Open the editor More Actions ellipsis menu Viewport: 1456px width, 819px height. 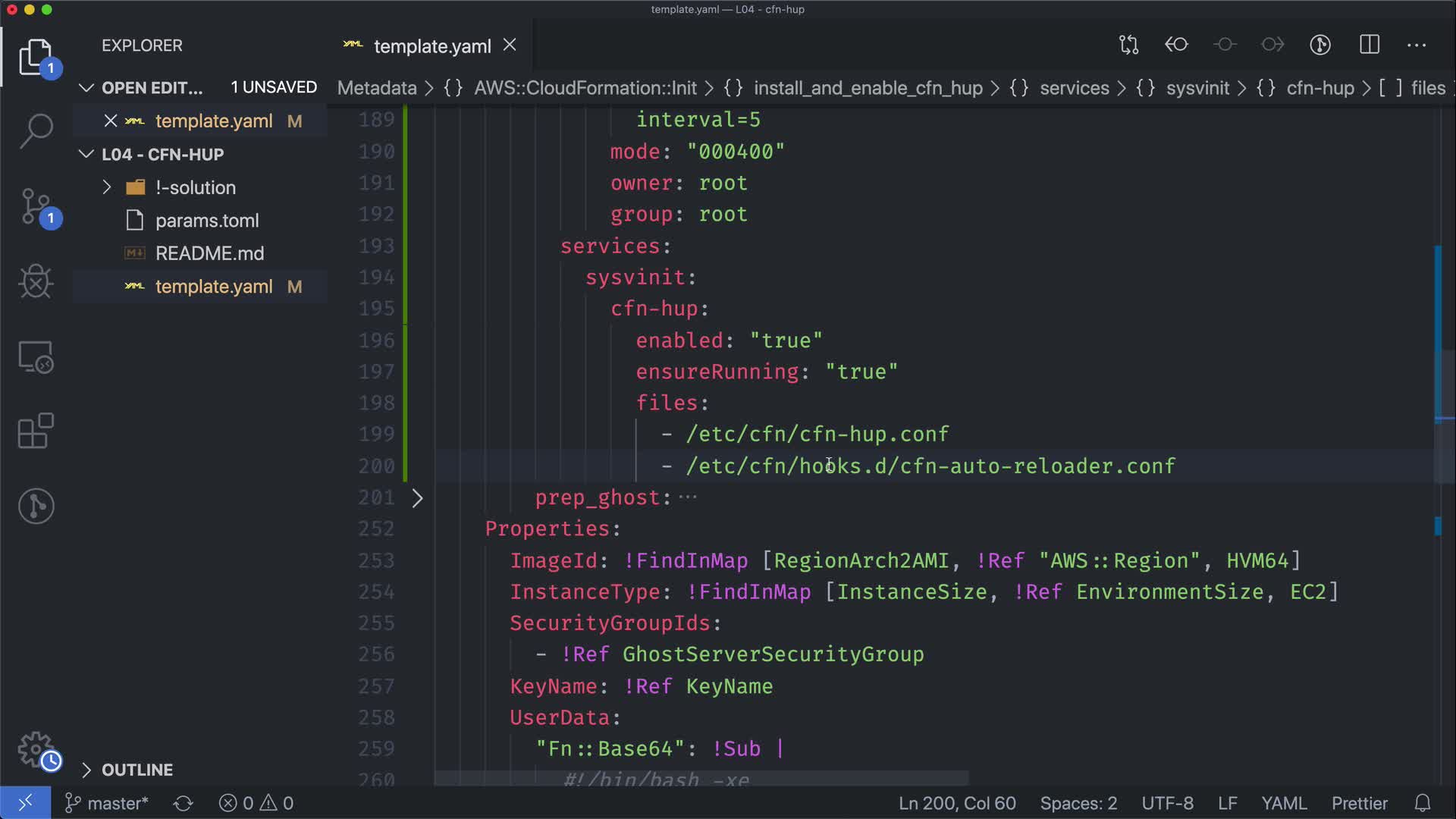[1416, 45]
